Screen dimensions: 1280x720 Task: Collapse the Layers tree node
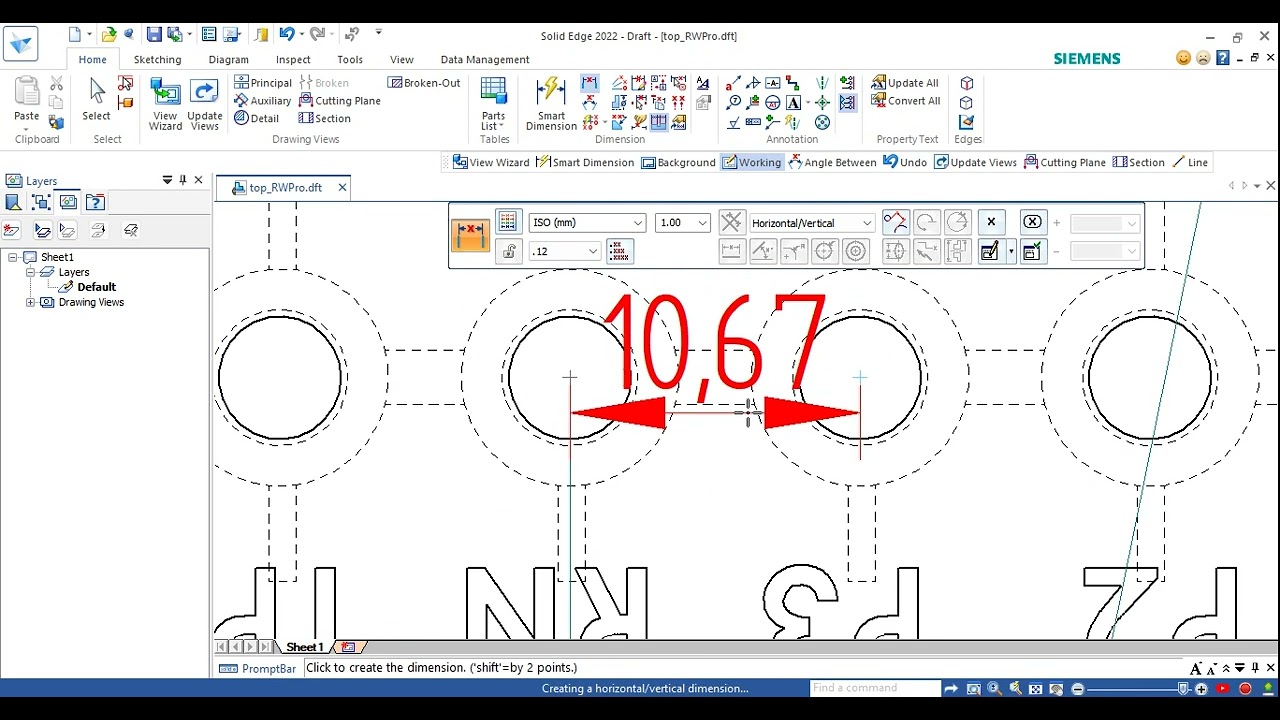click(x=30, y=272)
